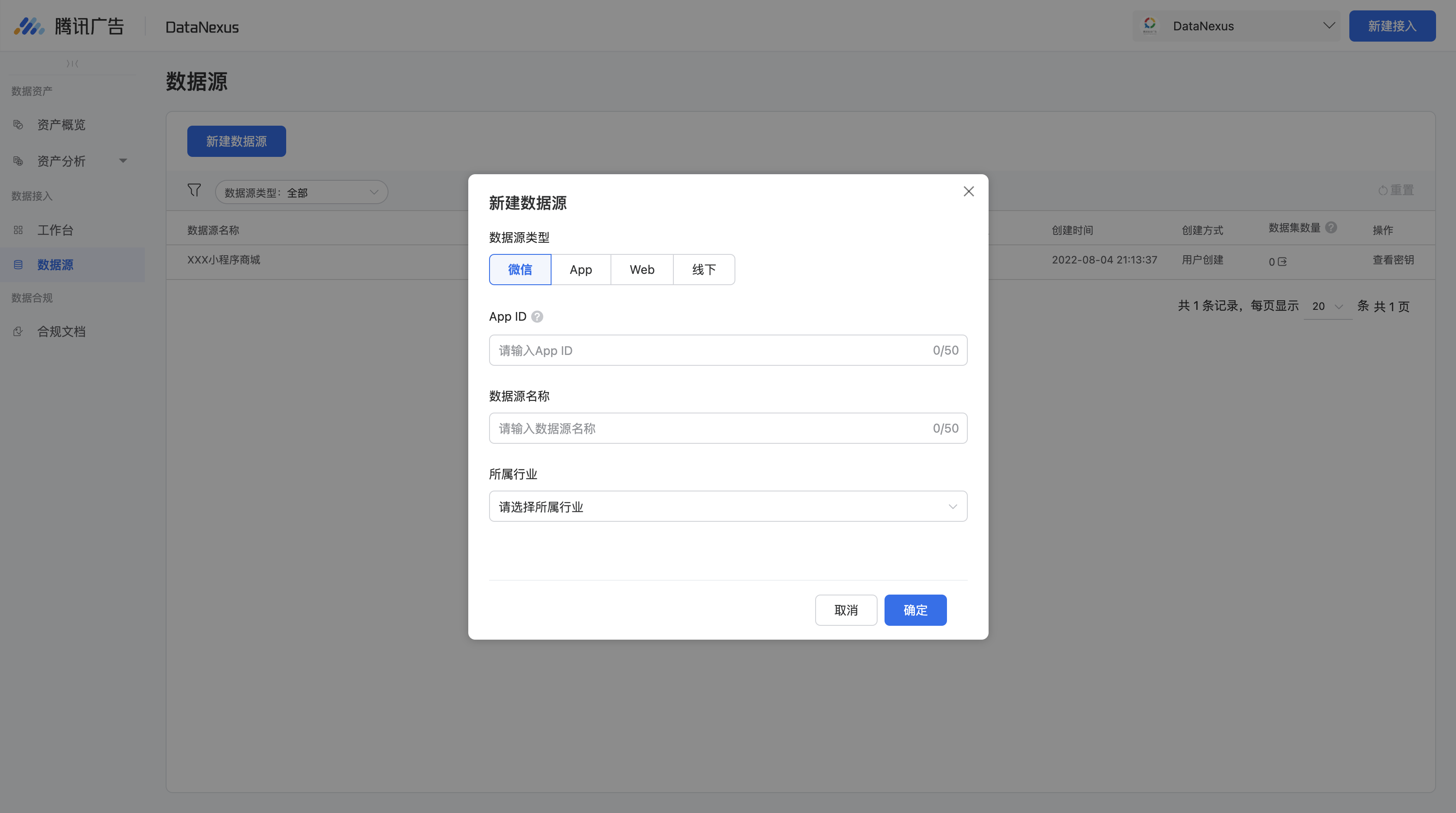Open the 所属行业 dropdown
The width and height of the screenshot is (1456, 813).
[x=728, y=506]
